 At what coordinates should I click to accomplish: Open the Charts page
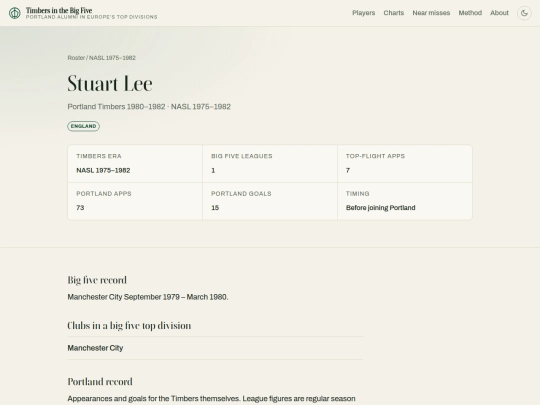394,13
